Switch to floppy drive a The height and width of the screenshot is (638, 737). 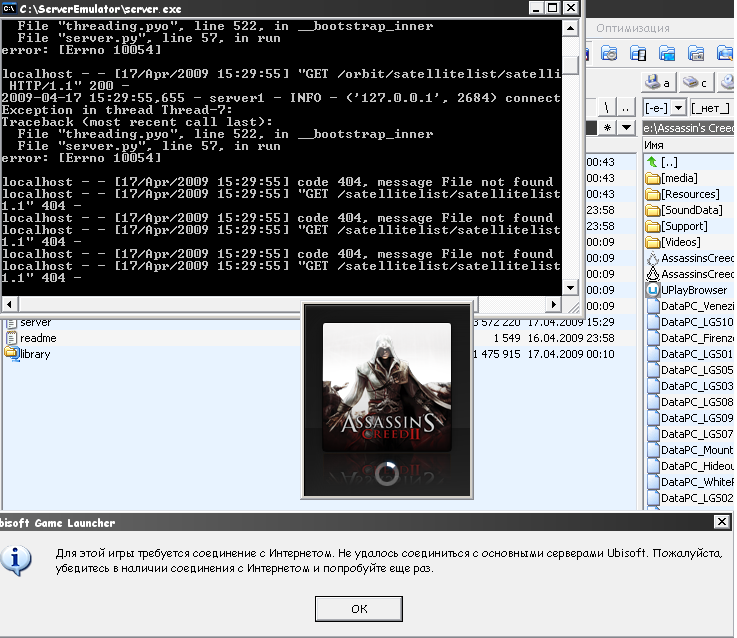[659, 83]
